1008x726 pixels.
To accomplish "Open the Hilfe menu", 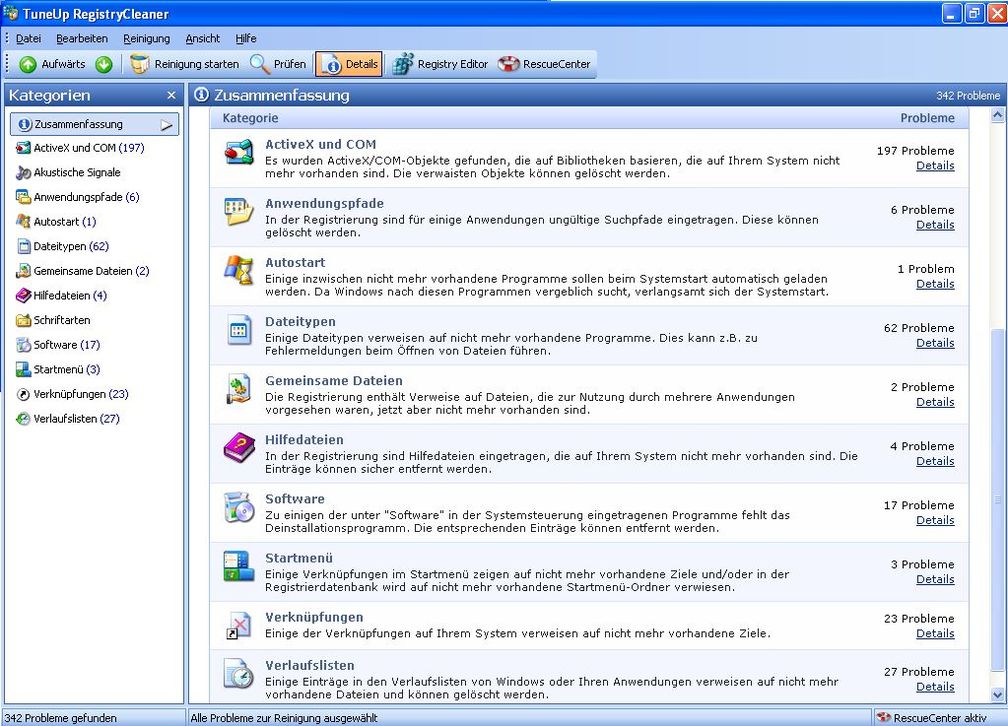I will click(x=246, y=39).
